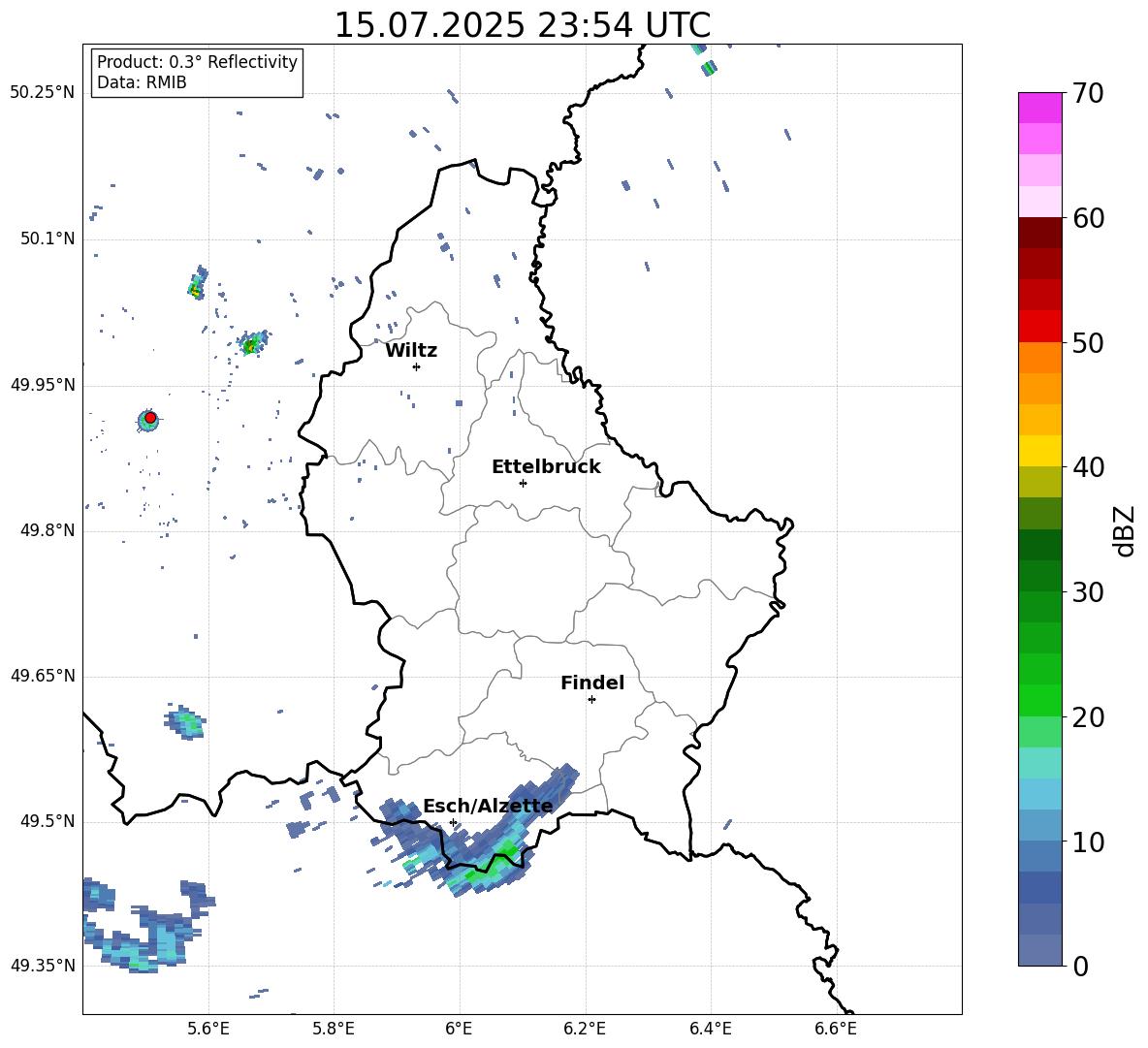Viewport: 1148px width, 1048px height.
Task: Click the 5.6°E longitude label
Action: pyautogui.click(x=208, y=1029)
